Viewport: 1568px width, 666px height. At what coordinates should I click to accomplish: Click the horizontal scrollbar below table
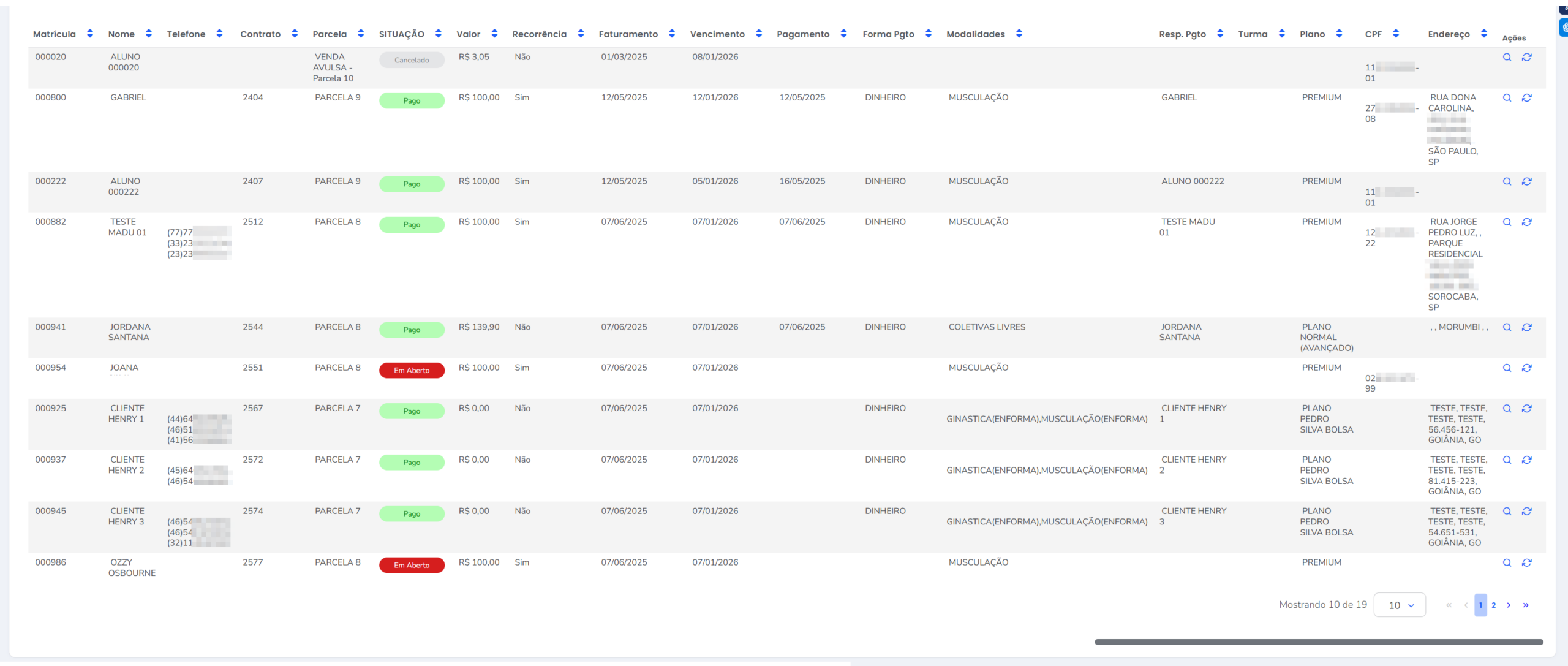tap(1318, 642)
